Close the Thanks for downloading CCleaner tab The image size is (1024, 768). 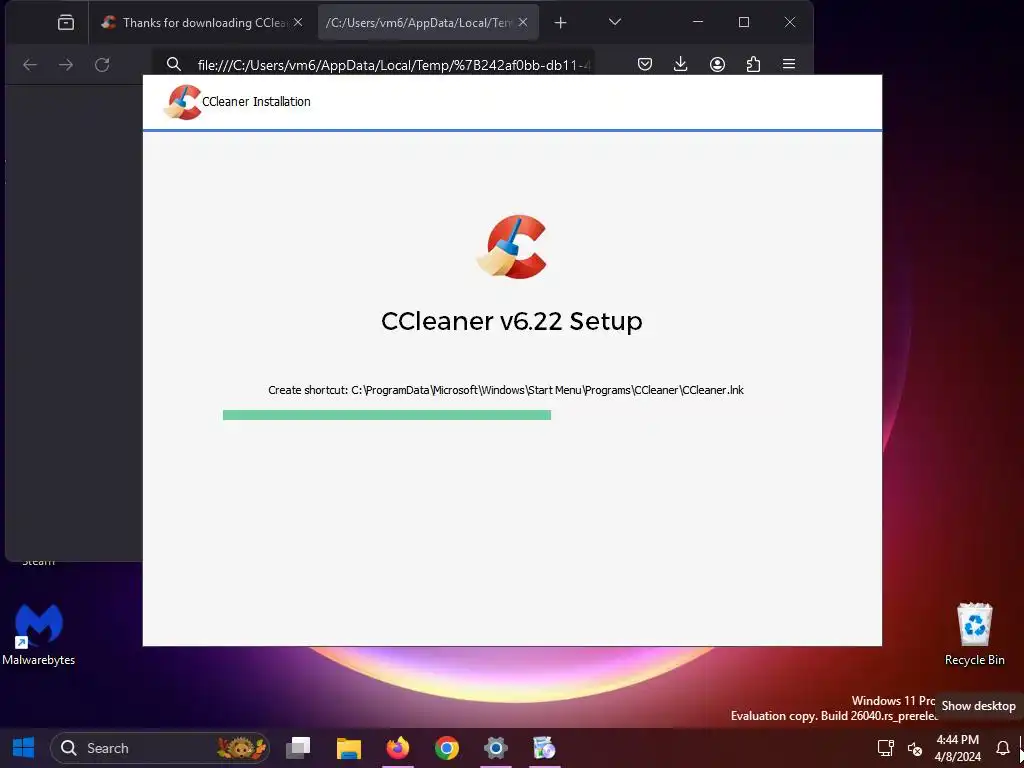click(x=298, y=22)
